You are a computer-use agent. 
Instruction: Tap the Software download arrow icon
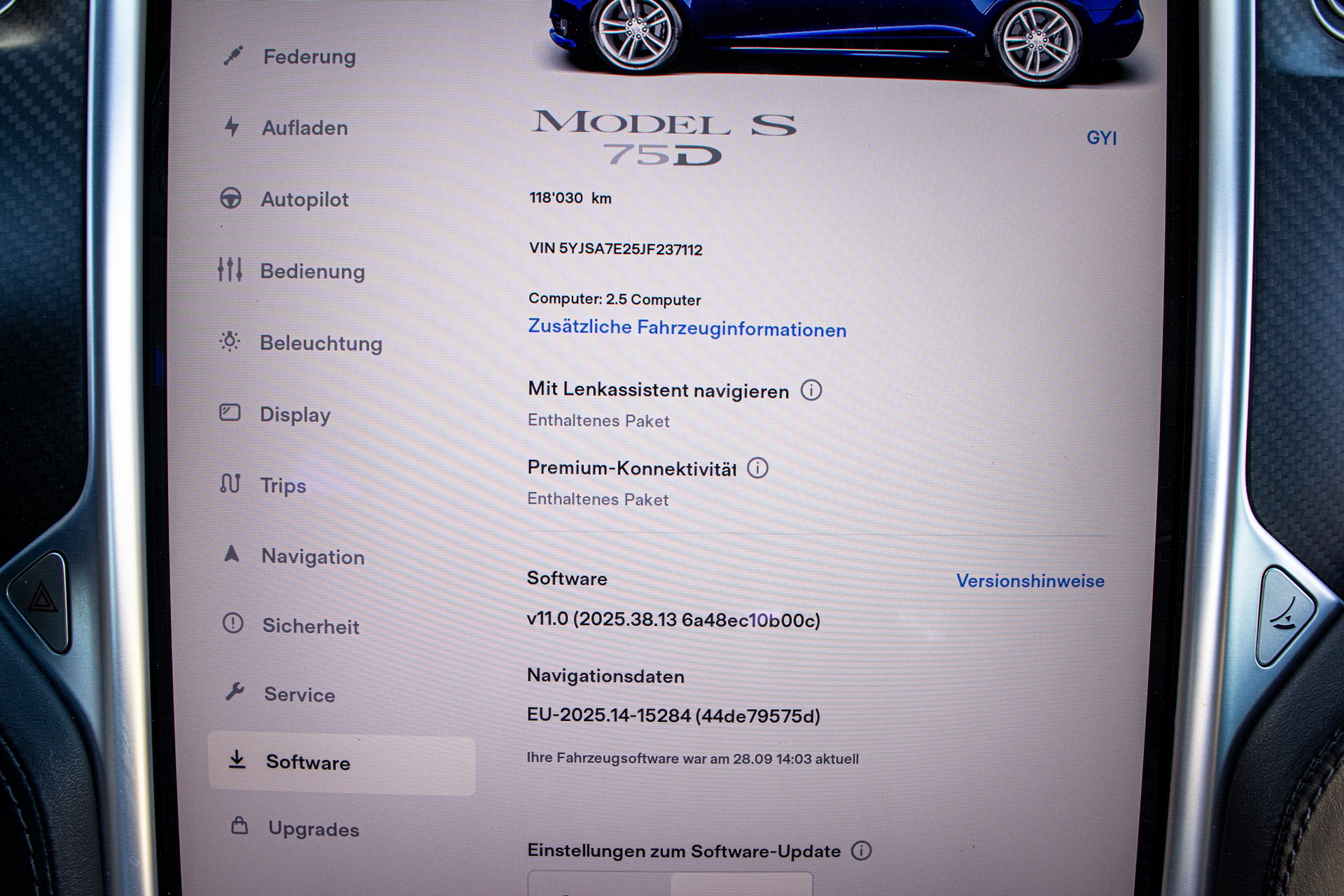(x=237, y=759)
